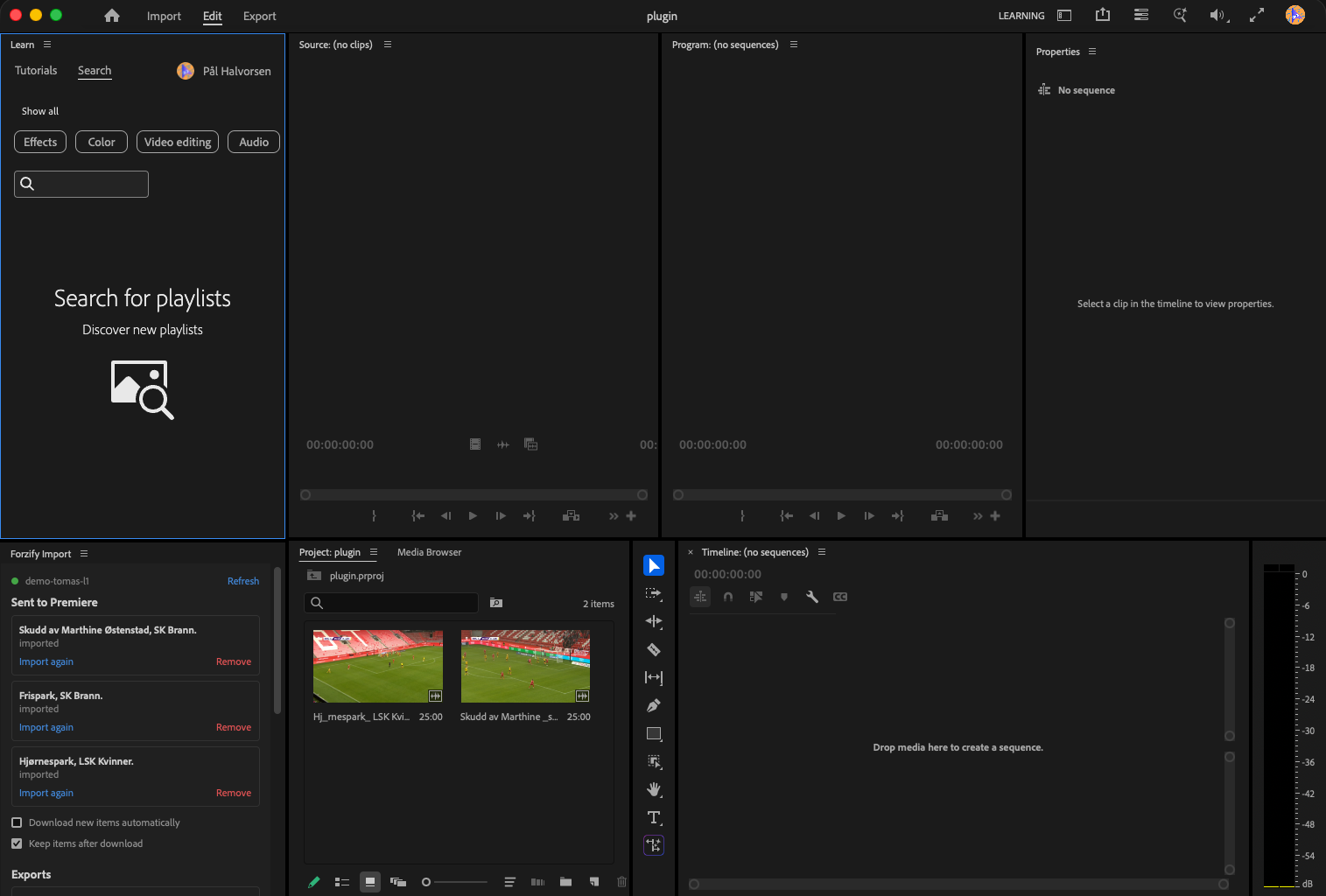Click the Timeline horizontal zoom scrollbar
This screenshot has width=1326, height=896.
(958, 884)
